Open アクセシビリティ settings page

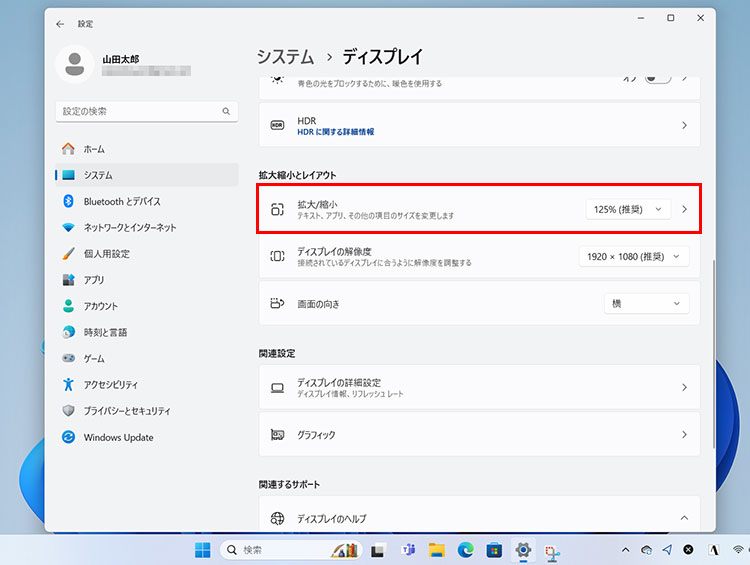click(110, 384)
